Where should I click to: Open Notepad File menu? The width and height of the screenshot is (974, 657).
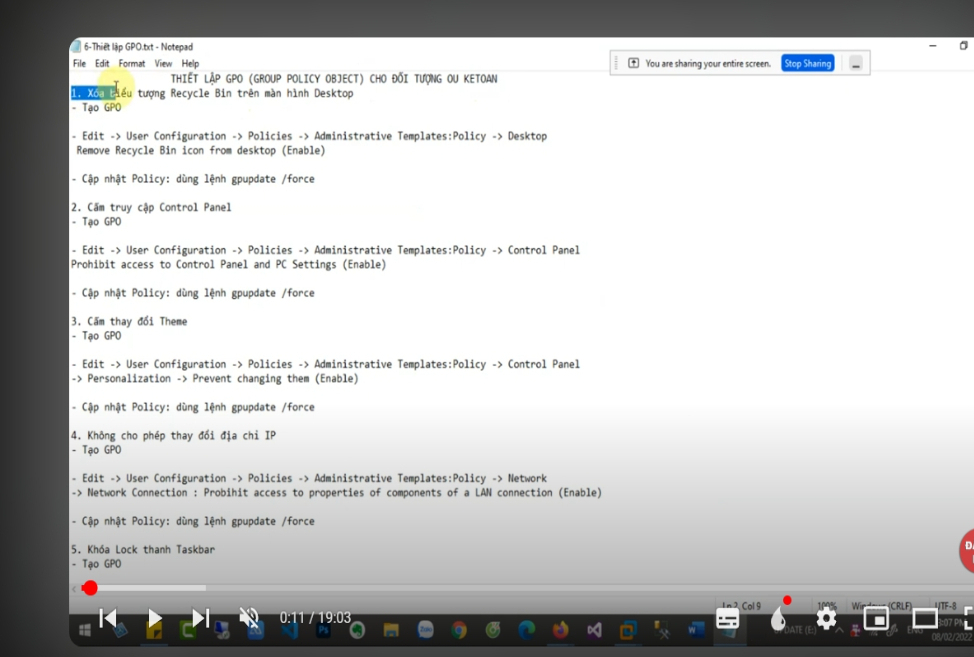tap(80, 63)
